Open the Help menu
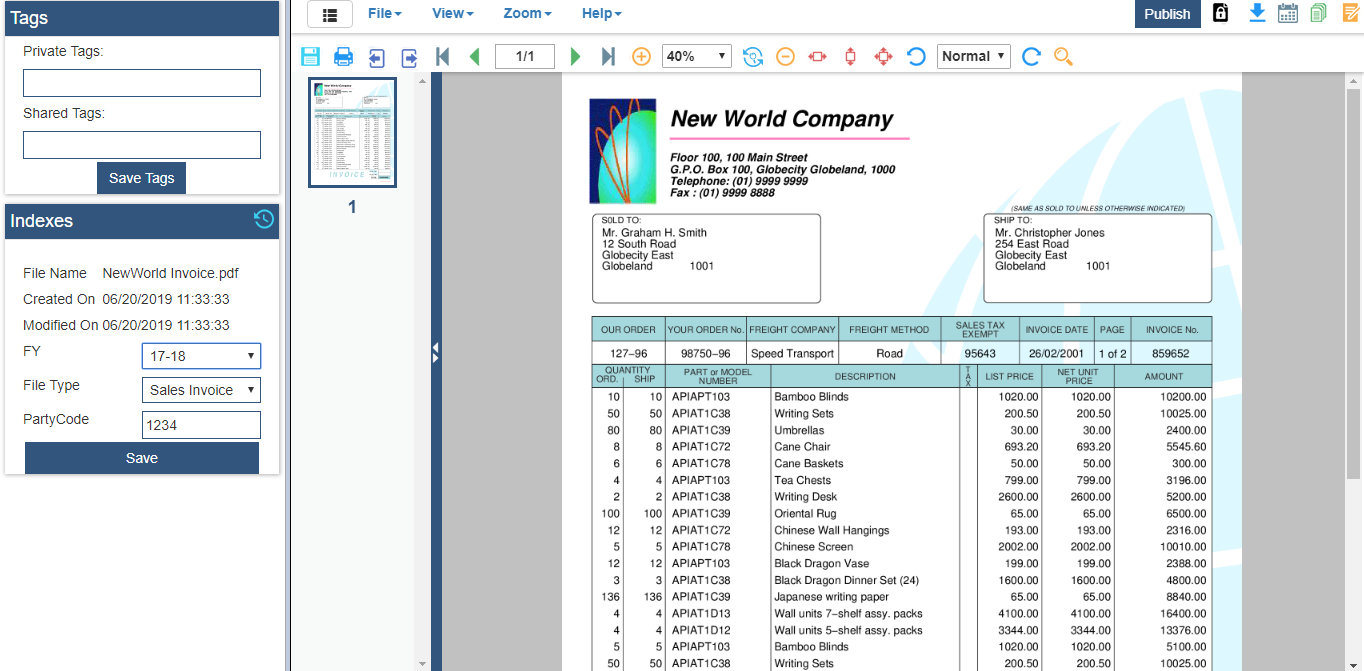Viewport: 1364px width, 671px height. click(601, 14)
